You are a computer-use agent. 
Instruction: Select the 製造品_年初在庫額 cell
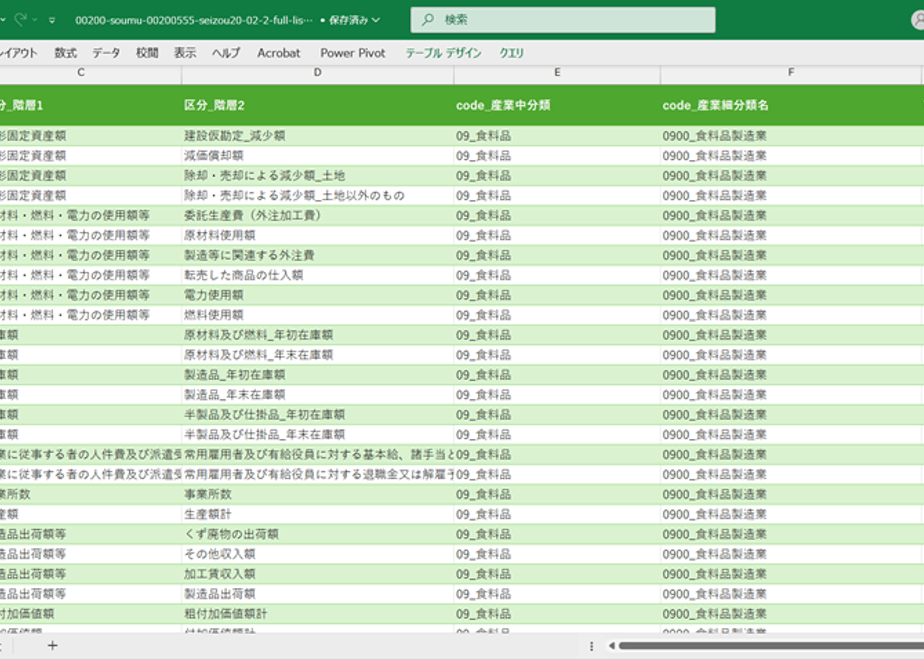[x=318, y=375]
